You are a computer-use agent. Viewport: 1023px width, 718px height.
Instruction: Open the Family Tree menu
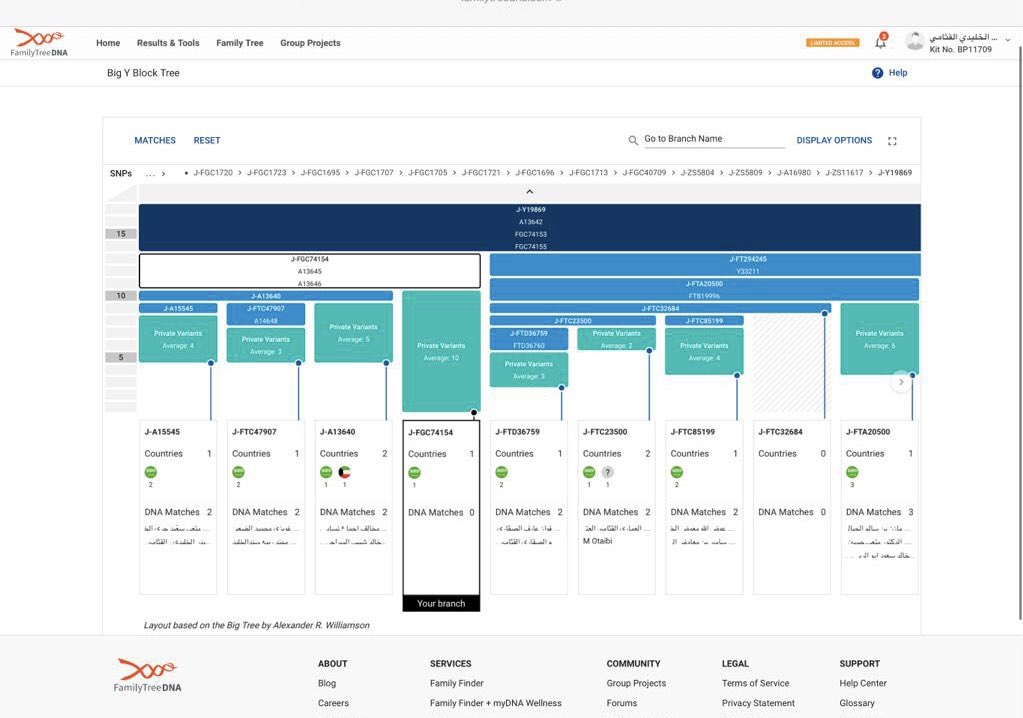[240, 43]
